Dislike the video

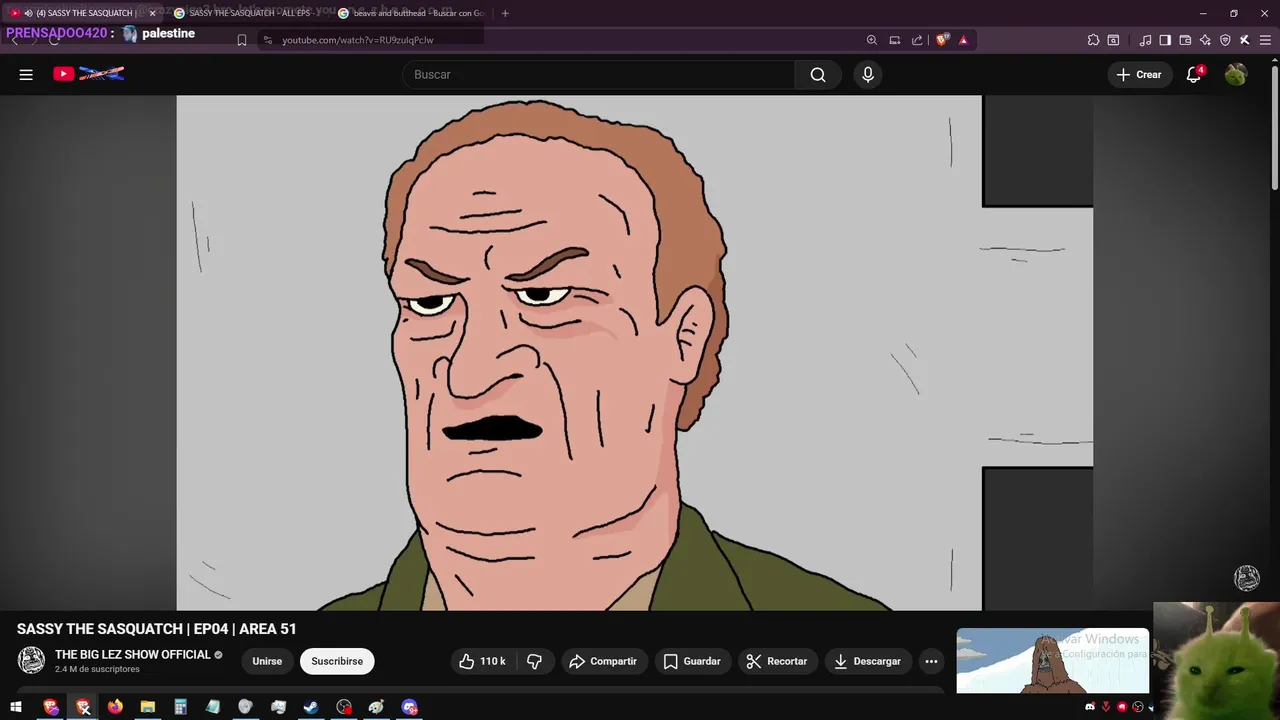[535, 661]
